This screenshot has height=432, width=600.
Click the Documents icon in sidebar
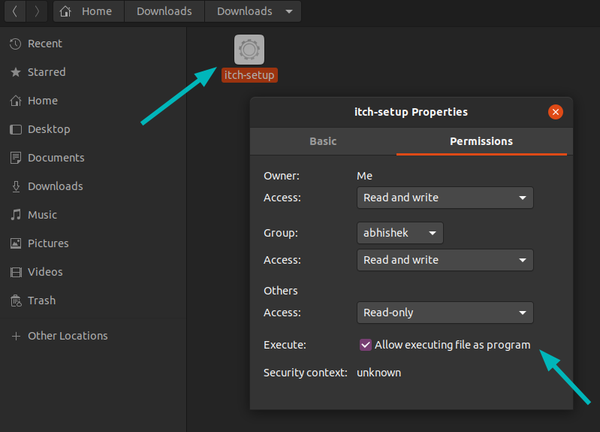pyautogui.click(x=16, y=158)
